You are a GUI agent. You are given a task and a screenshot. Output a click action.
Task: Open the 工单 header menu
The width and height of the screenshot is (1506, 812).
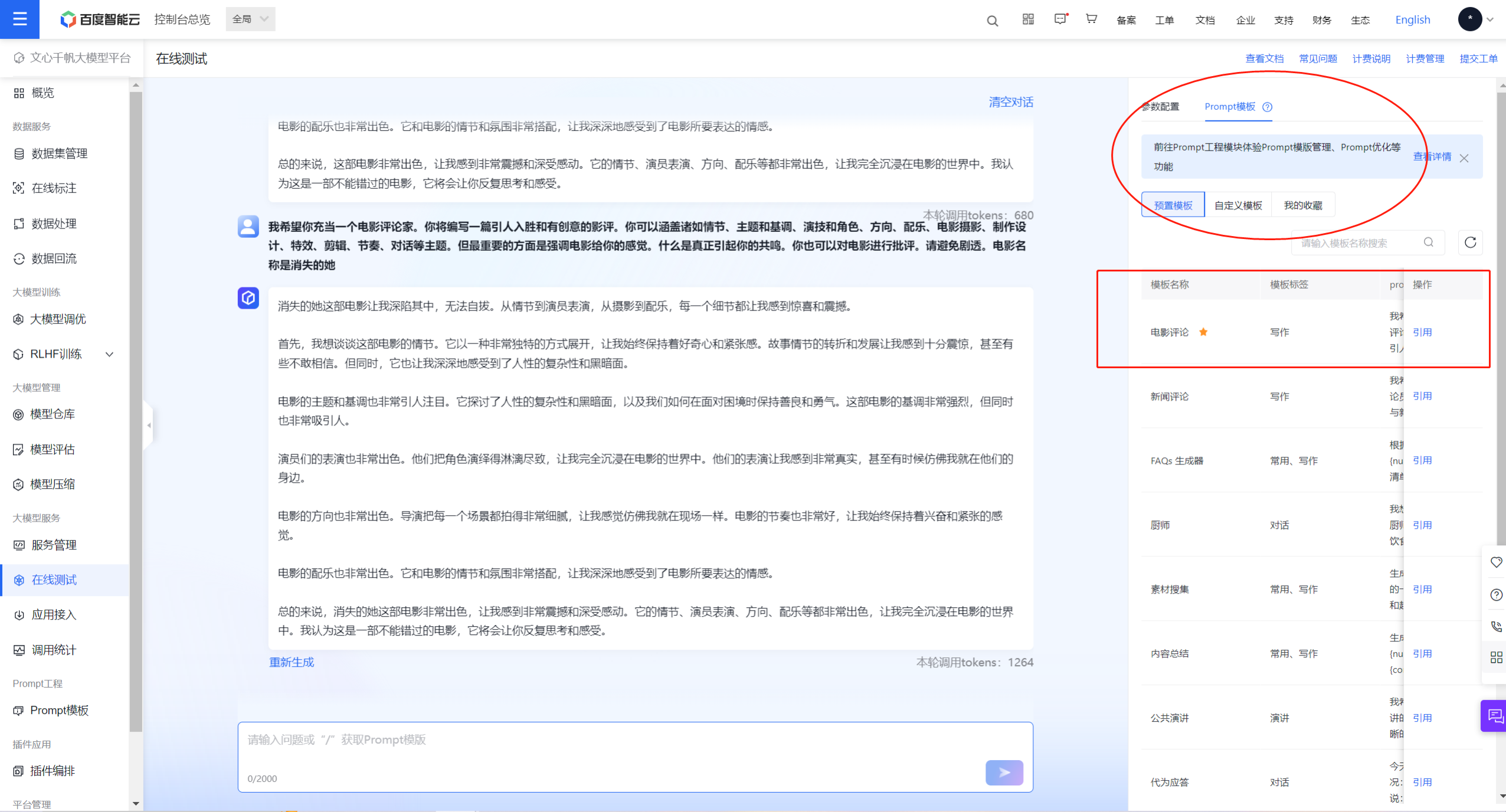[1164, 20]
